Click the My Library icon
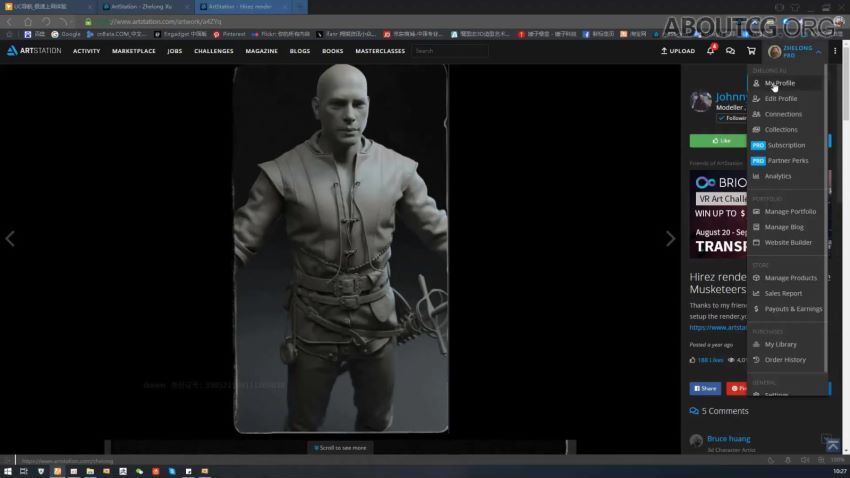The height and width of the screenshot is (478, 850). tap(756, 344)
